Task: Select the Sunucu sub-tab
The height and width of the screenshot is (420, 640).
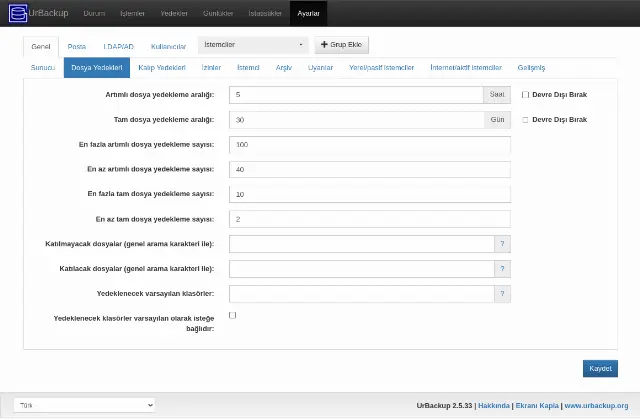Action: [43, 68]
